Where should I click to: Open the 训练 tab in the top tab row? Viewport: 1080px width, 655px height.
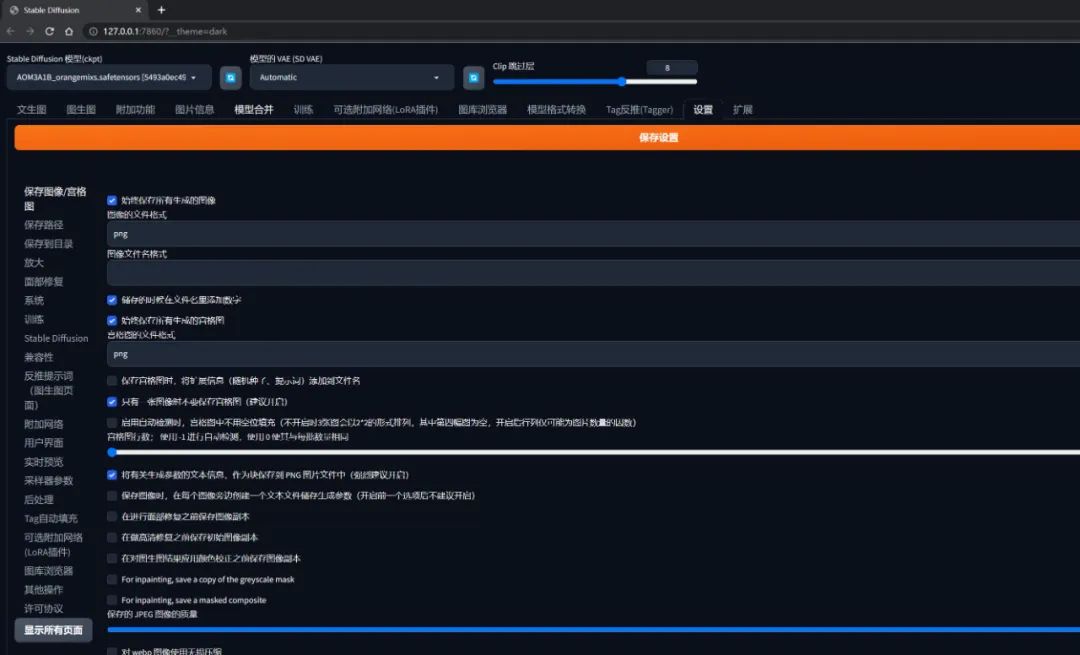click(x=303, y=110)
